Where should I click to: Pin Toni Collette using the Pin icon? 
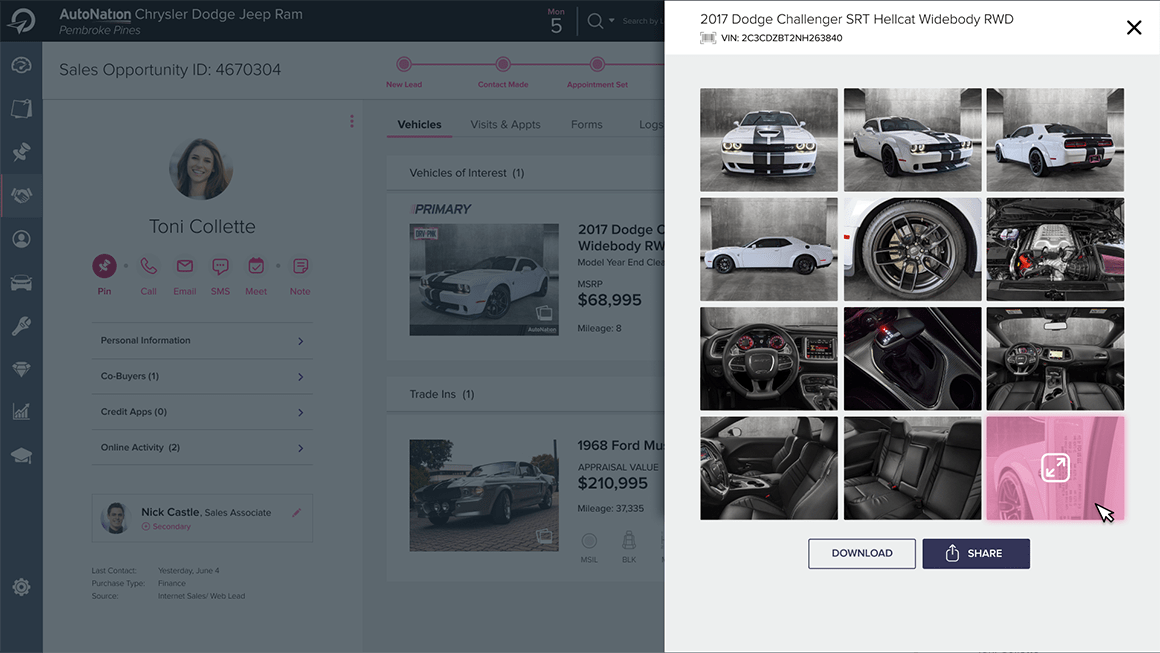tap(104, 265)
